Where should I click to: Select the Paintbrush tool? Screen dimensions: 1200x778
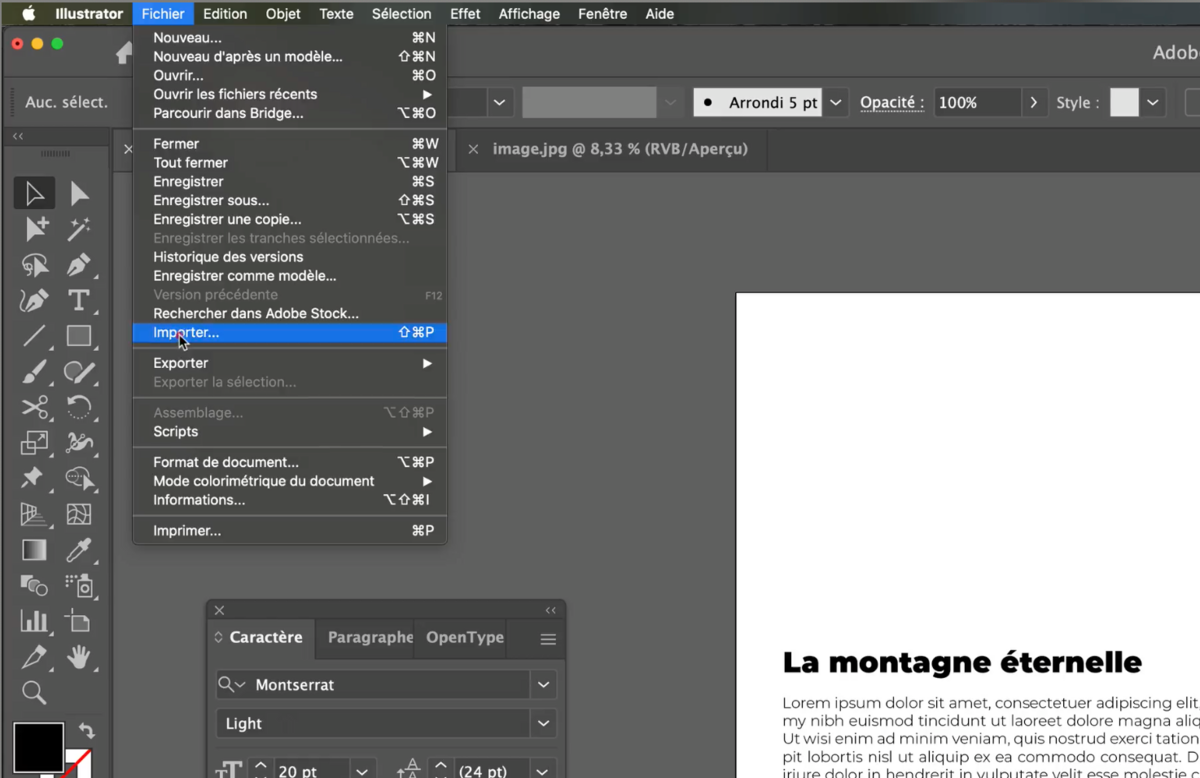point(35,372)
